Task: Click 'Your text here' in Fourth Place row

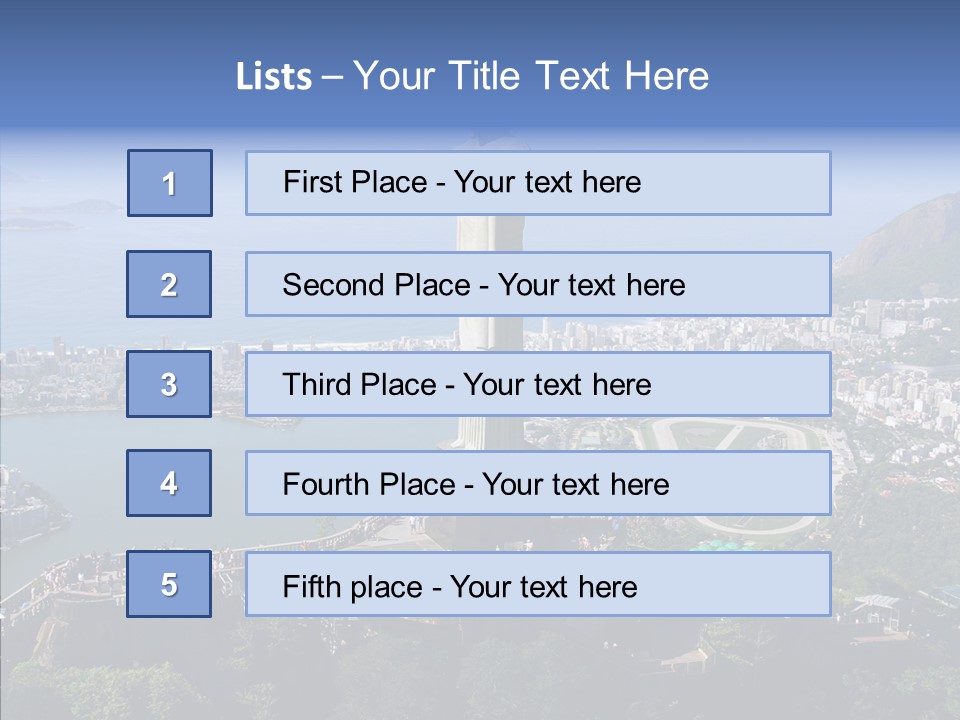Action: (x=575, y=485)
